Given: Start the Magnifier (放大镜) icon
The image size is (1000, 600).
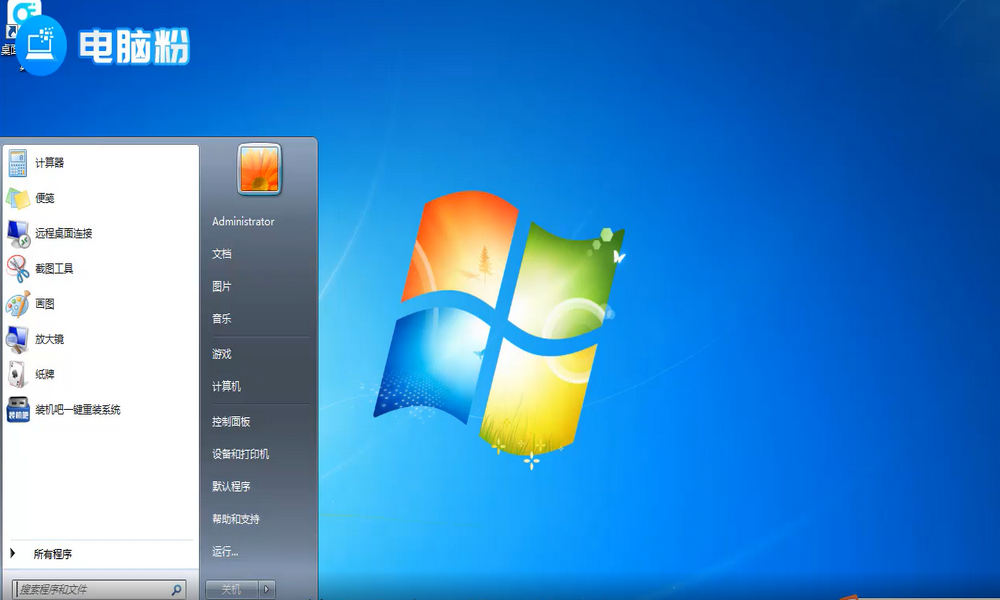Looking at the screenshot, I should (x=18, y=339).
